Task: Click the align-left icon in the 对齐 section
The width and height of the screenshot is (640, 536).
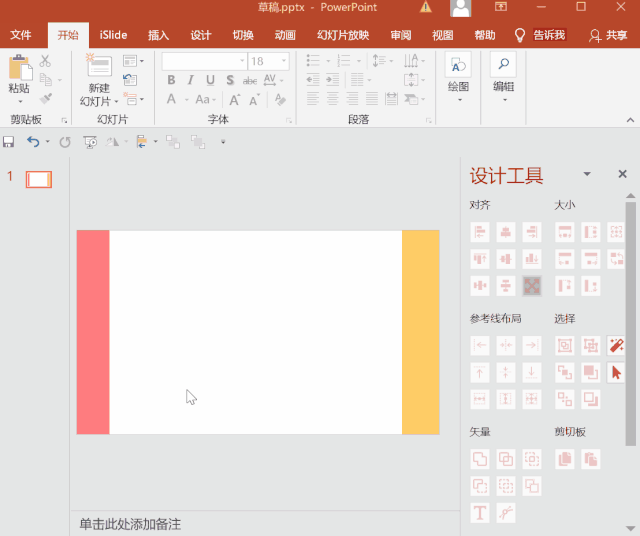Action: (x=480, y=232)
